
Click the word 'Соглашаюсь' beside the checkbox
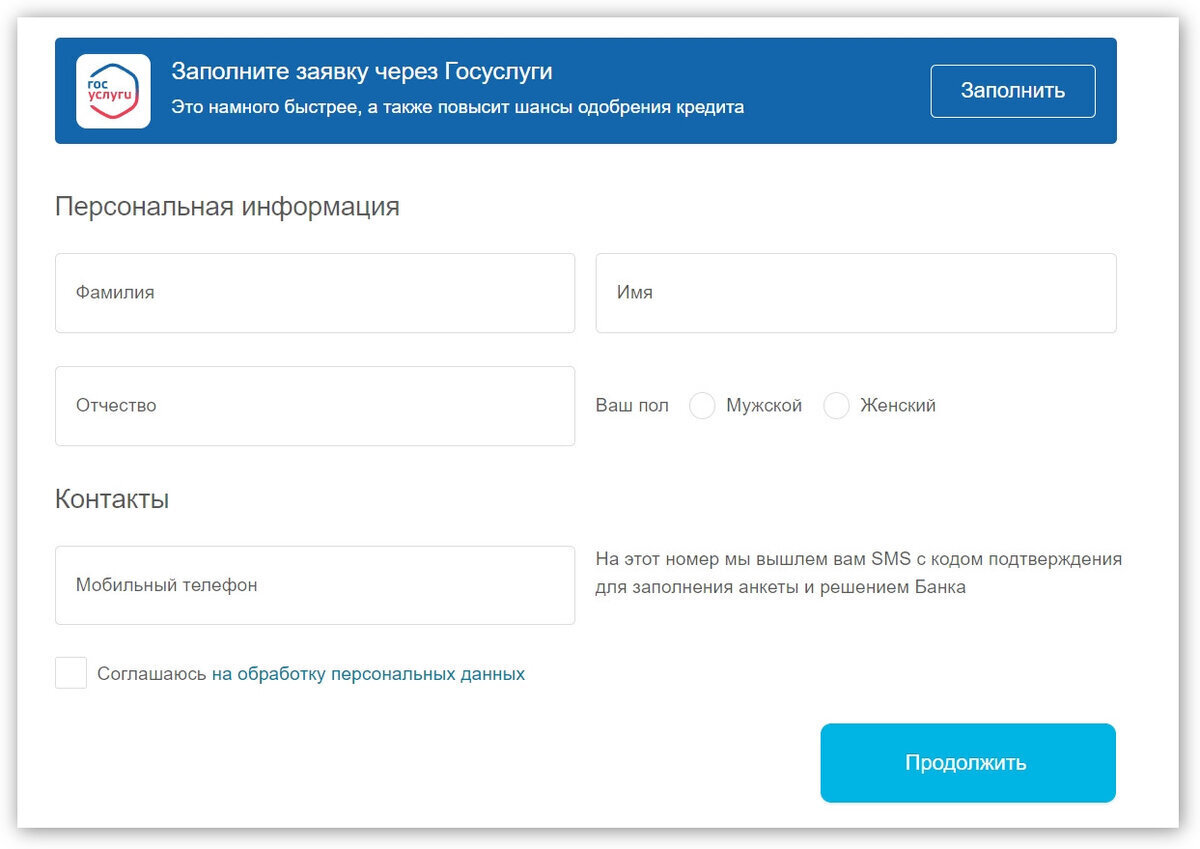(152, 674)
